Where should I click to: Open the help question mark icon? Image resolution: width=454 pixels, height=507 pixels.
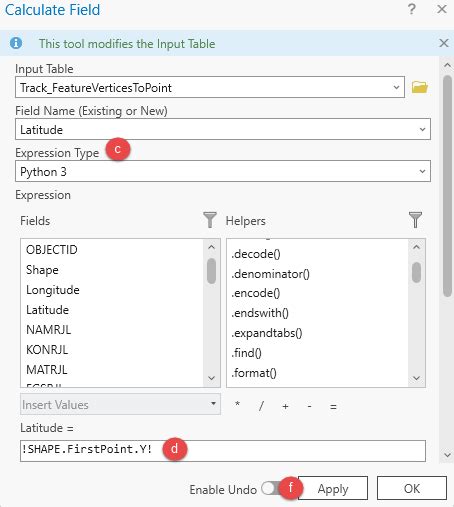[412, 9]
